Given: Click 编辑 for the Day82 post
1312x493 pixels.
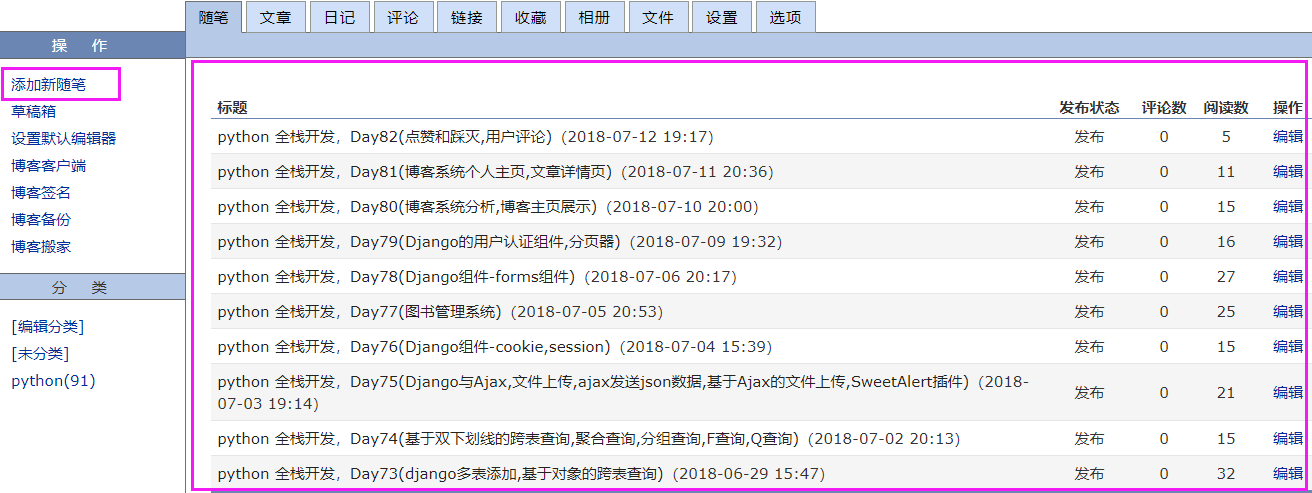Looking at the screenshot, I should tap(1287, 137).
